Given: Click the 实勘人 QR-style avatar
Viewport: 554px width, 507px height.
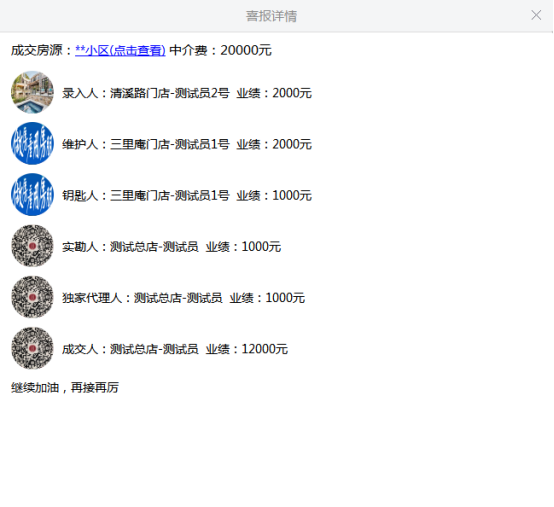Looking at the screenshot, I should [33, 246].
